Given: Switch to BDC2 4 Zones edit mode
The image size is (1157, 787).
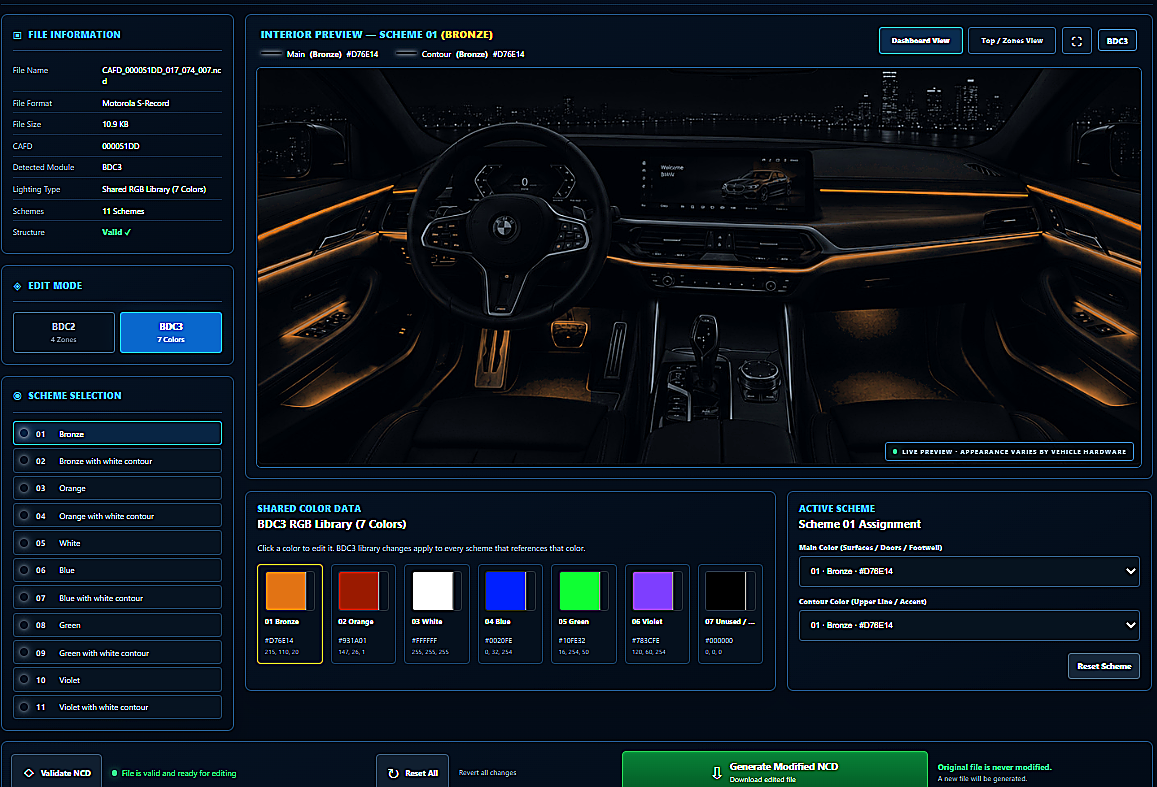Looking at the screenshot, I should tap(63, 332).
